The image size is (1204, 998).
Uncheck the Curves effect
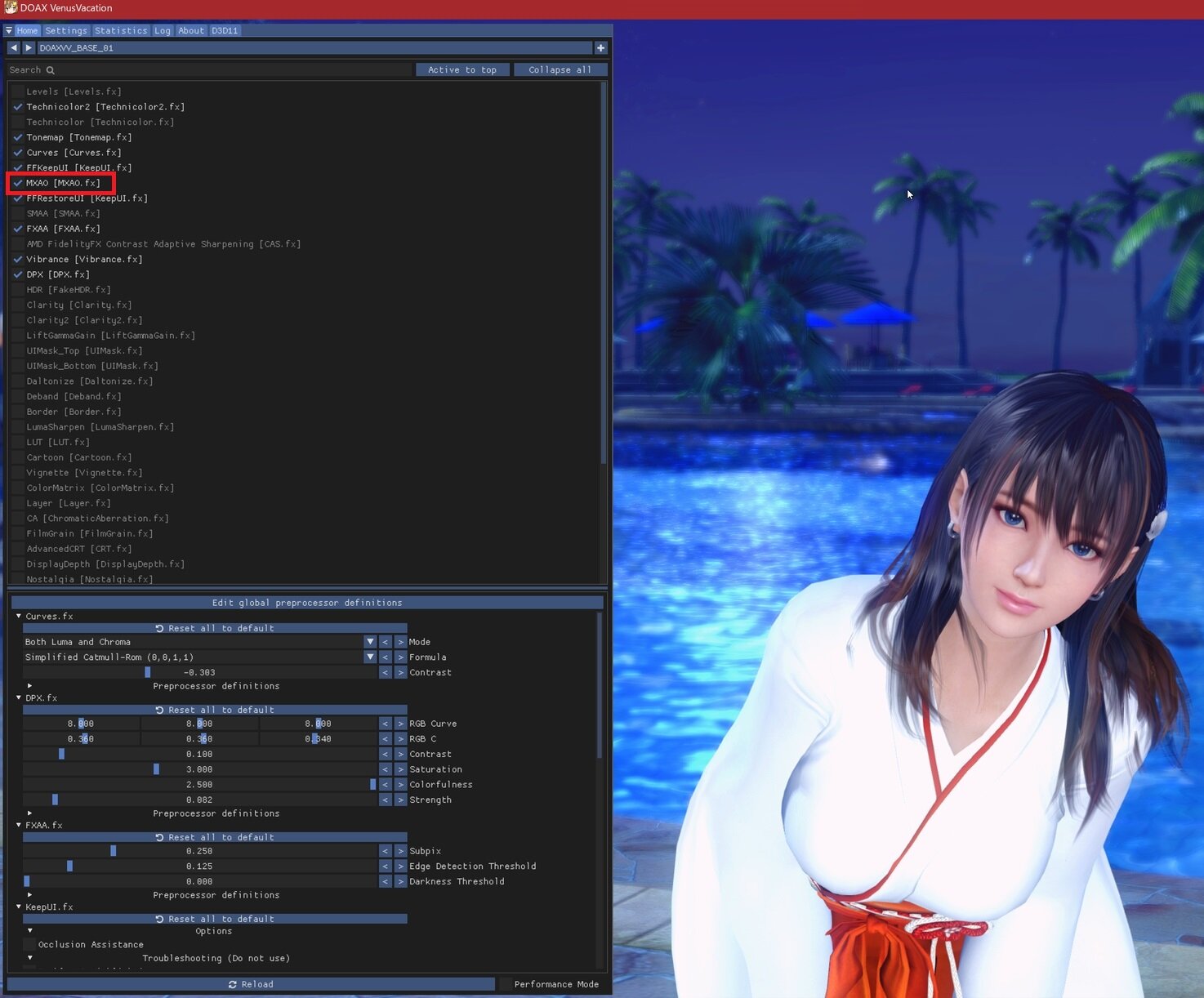pyautogui.click(x=17, y=153)
